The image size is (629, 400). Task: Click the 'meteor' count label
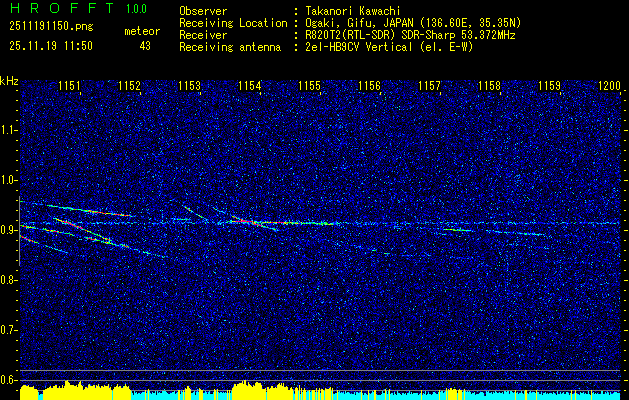point(142,31)
